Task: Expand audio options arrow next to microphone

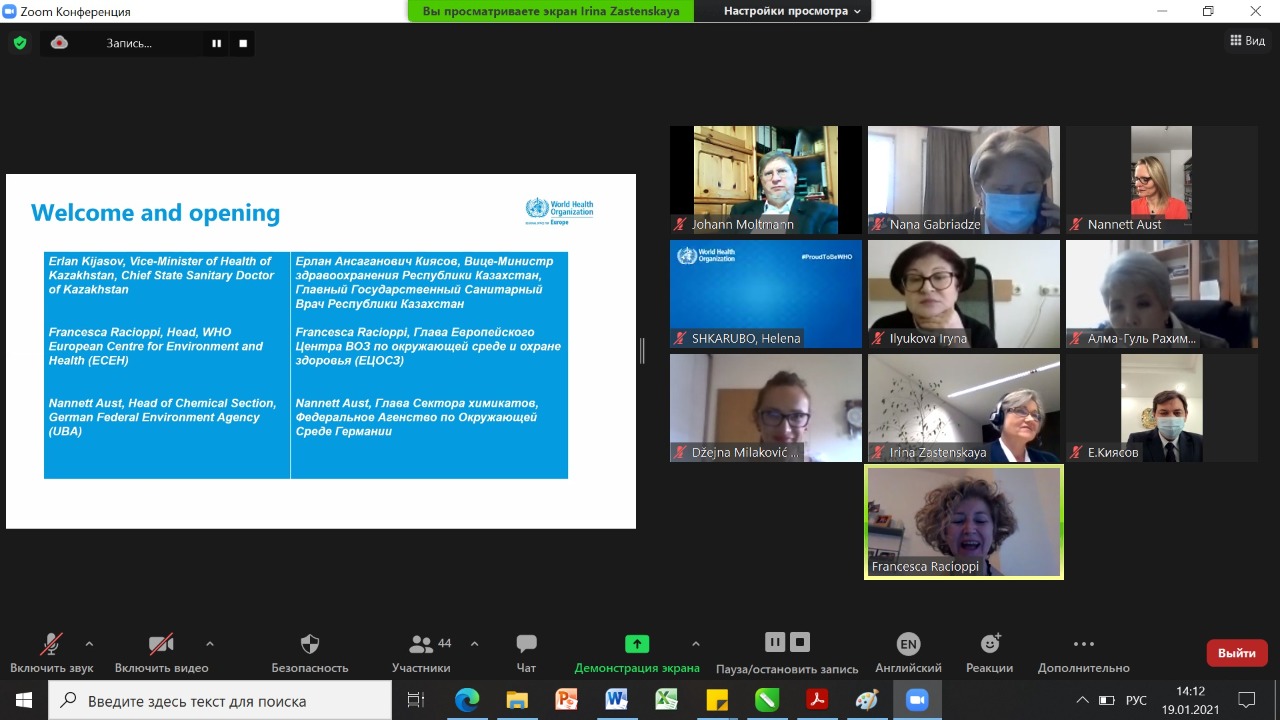Action: (x=89, y=643)
